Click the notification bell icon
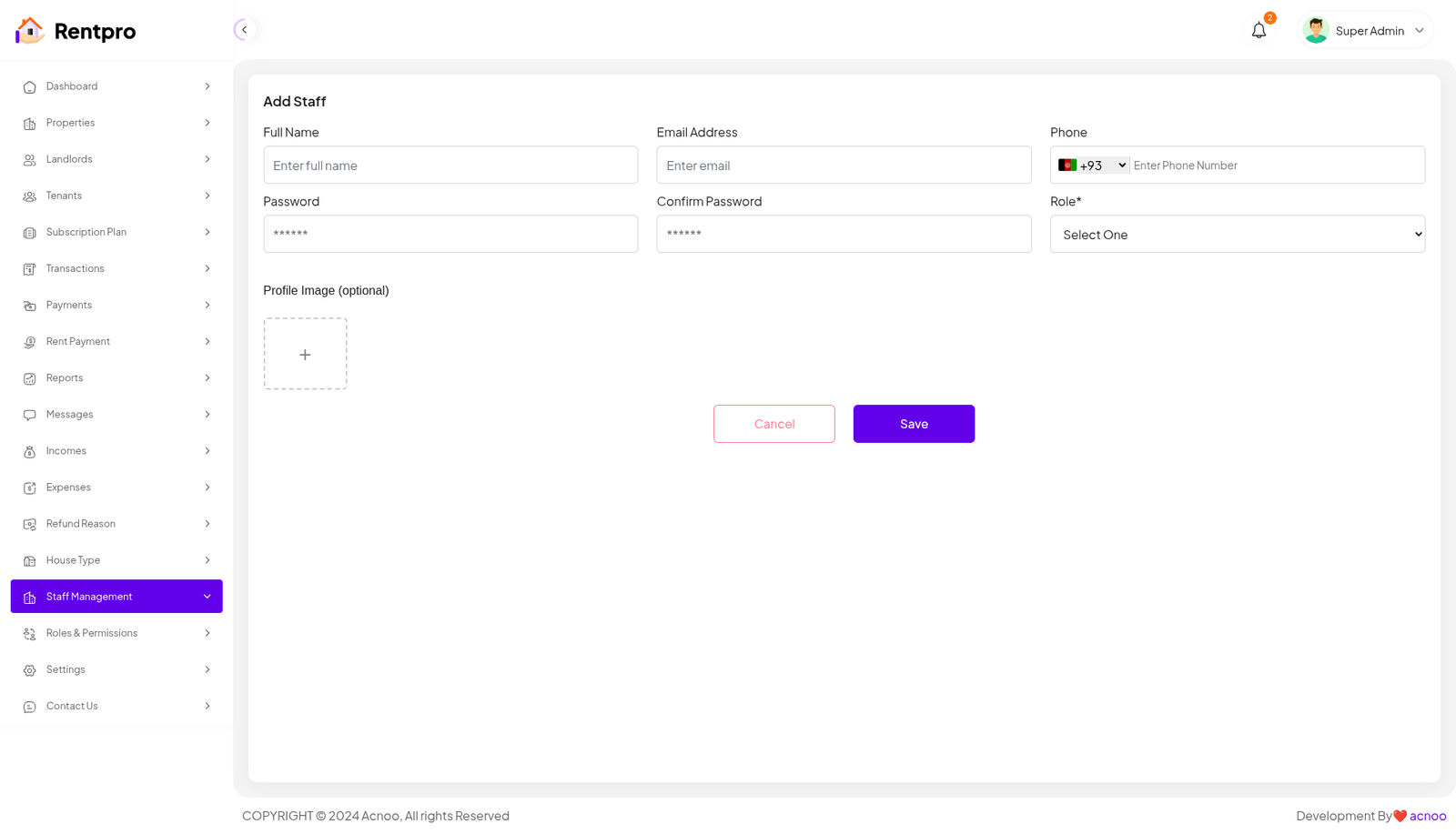1456x834 pixels. [x=1259, y=31]
